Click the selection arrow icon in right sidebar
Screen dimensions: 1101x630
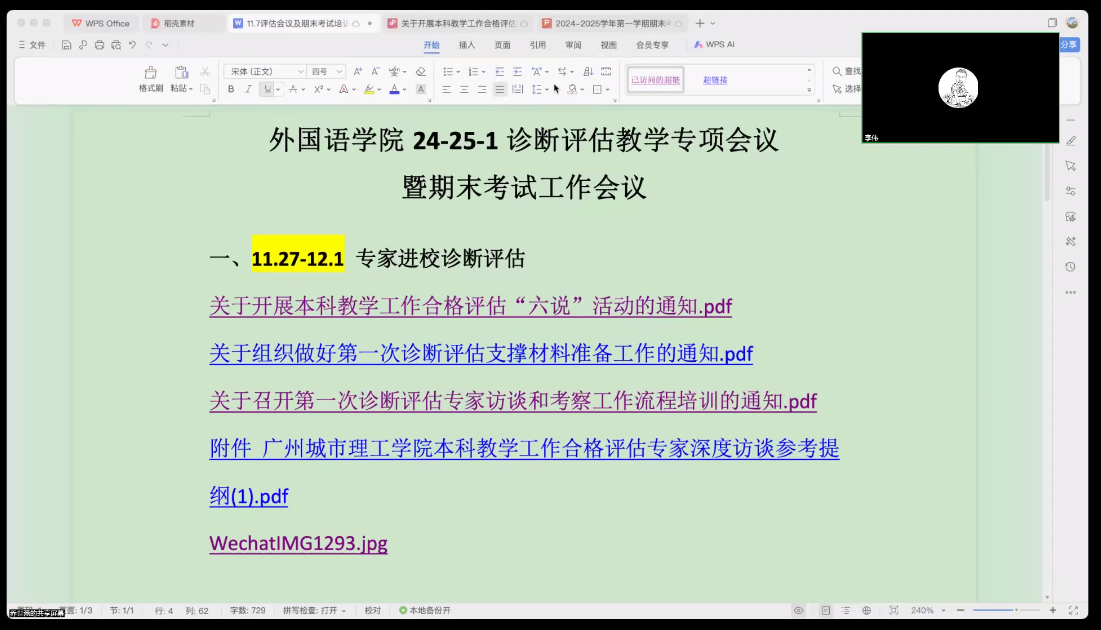1071,166
